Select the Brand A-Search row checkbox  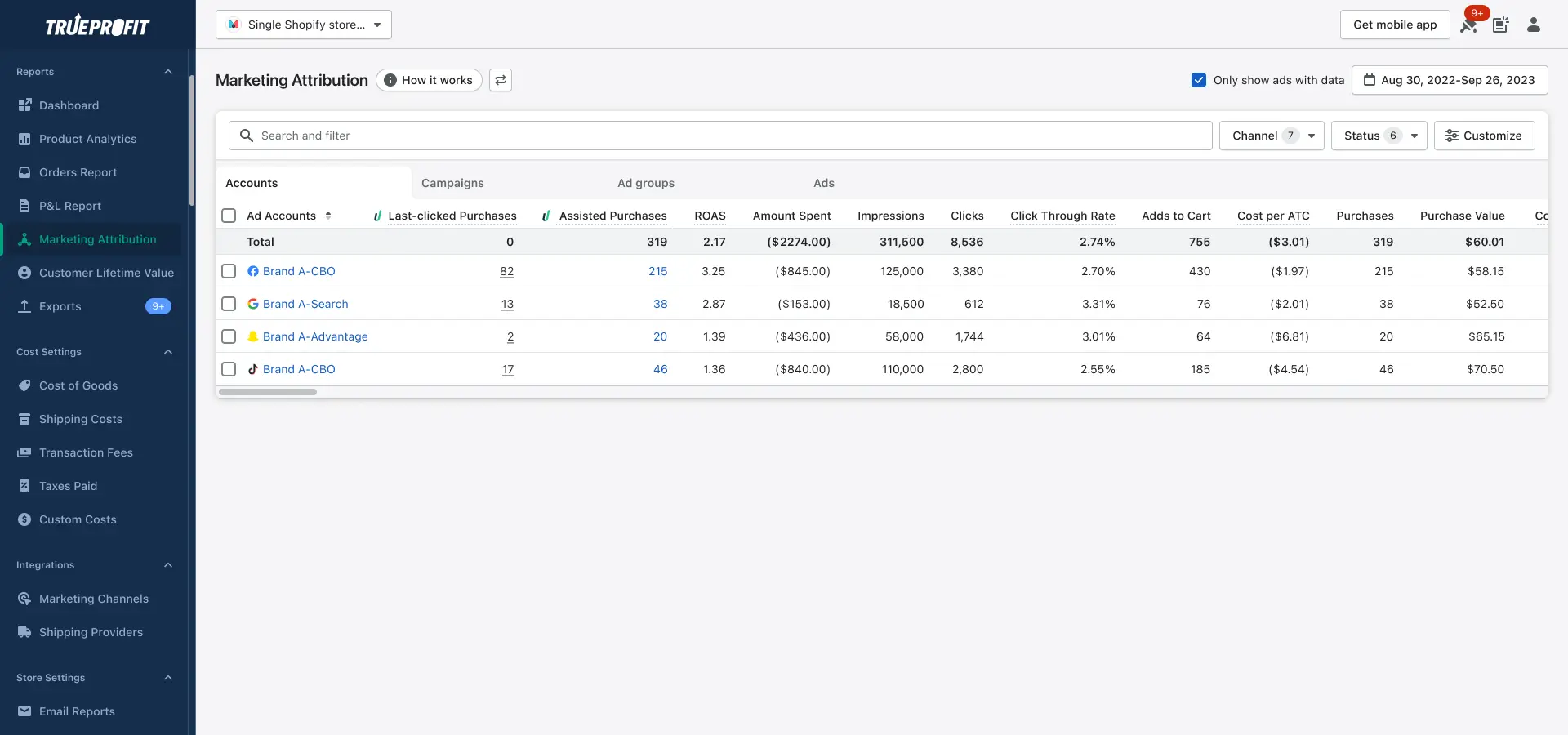click(229, 304)
